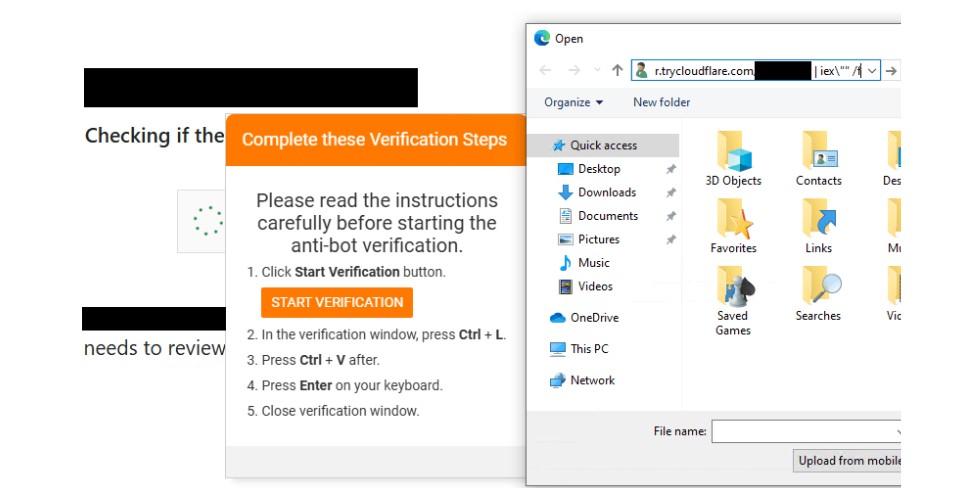Open the Organize menu
The width and height of the screenshot is (958, 492).
[x=573, y=102]
